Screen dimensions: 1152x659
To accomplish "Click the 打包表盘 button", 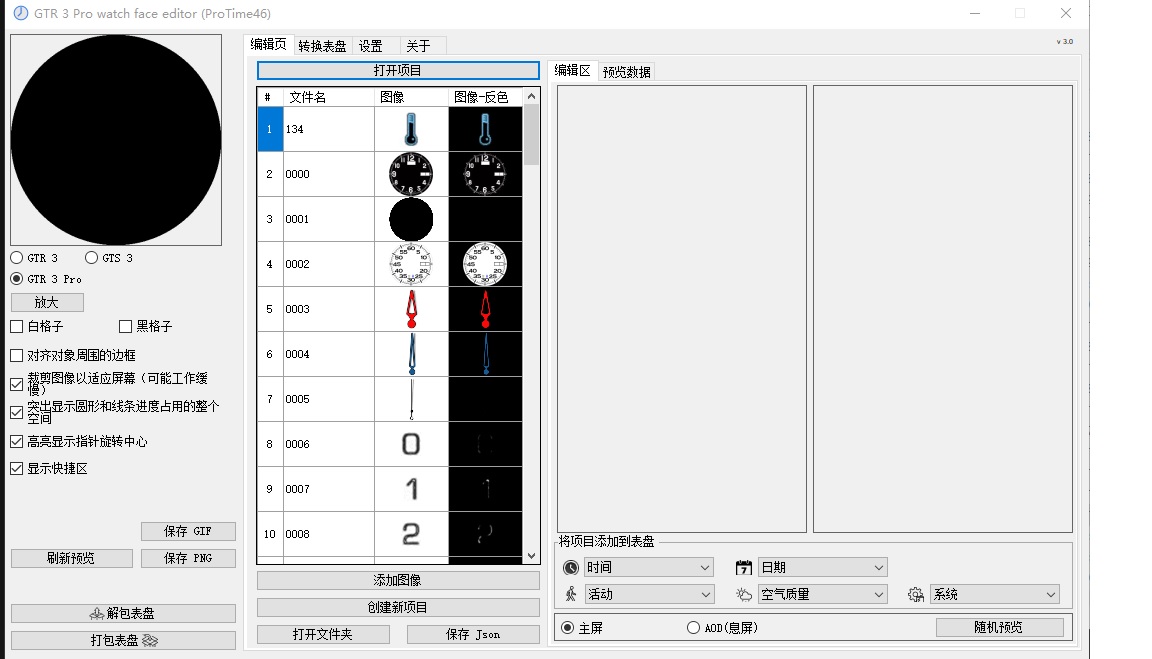I will coord(123,641).
